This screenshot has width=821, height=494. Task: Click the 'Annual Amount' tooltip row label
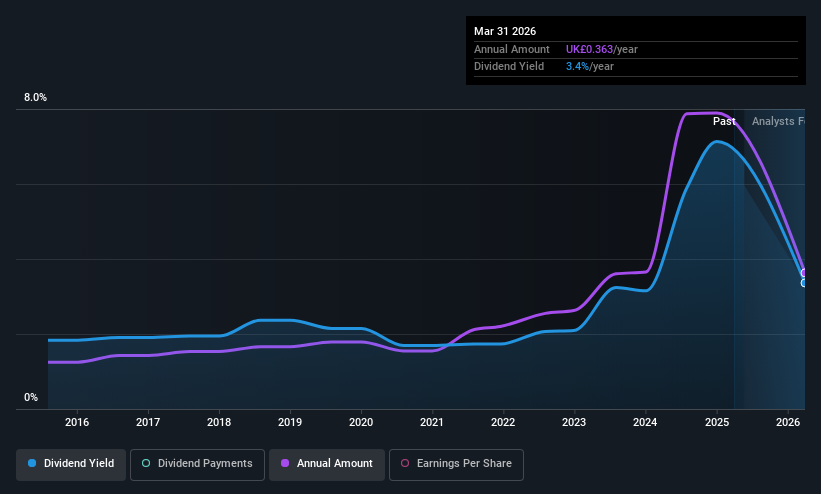(512, 49)
